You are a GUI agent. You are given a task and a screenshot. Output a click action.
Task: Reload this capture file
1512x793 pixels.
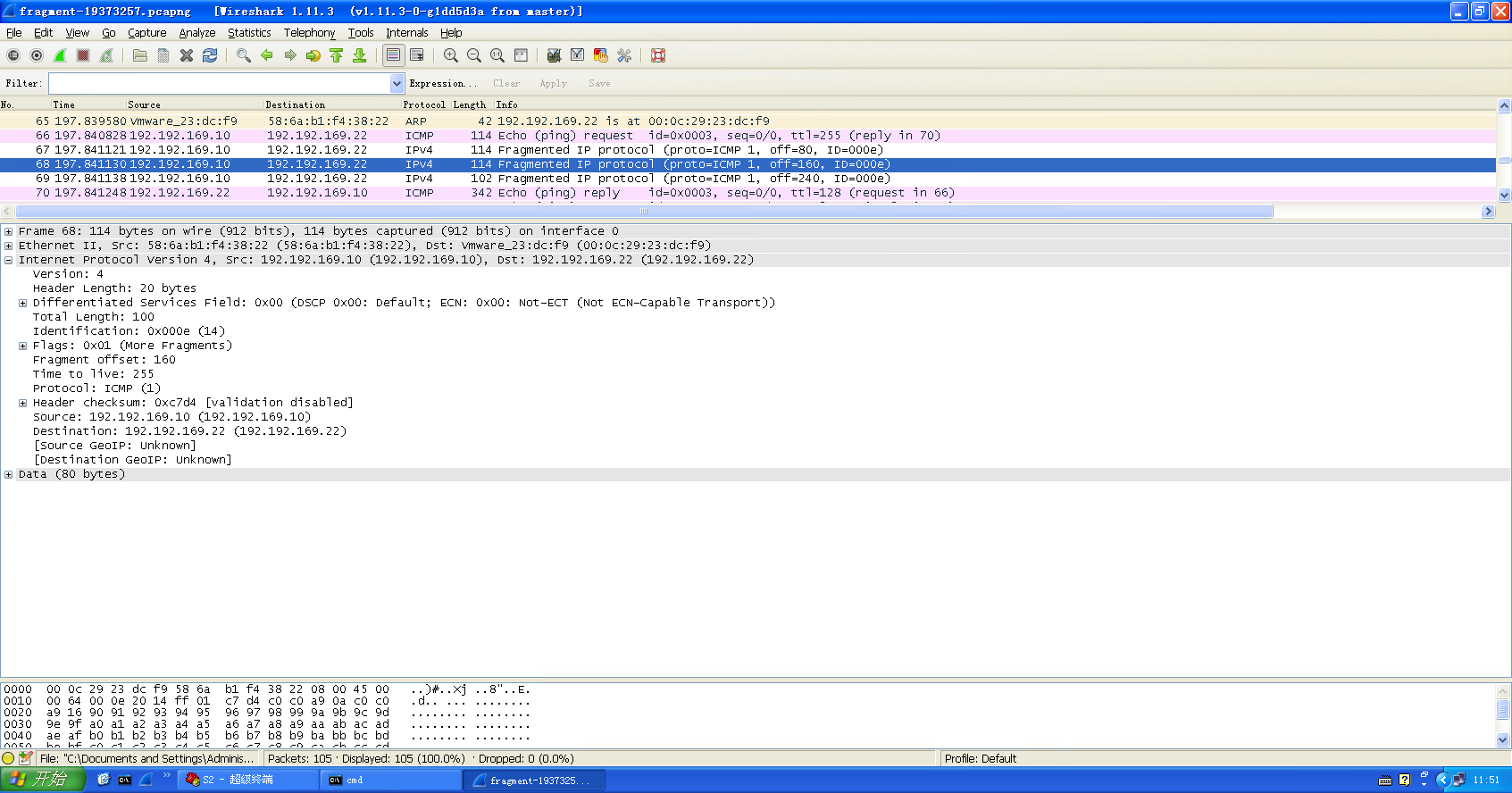[x=210, y=55]
